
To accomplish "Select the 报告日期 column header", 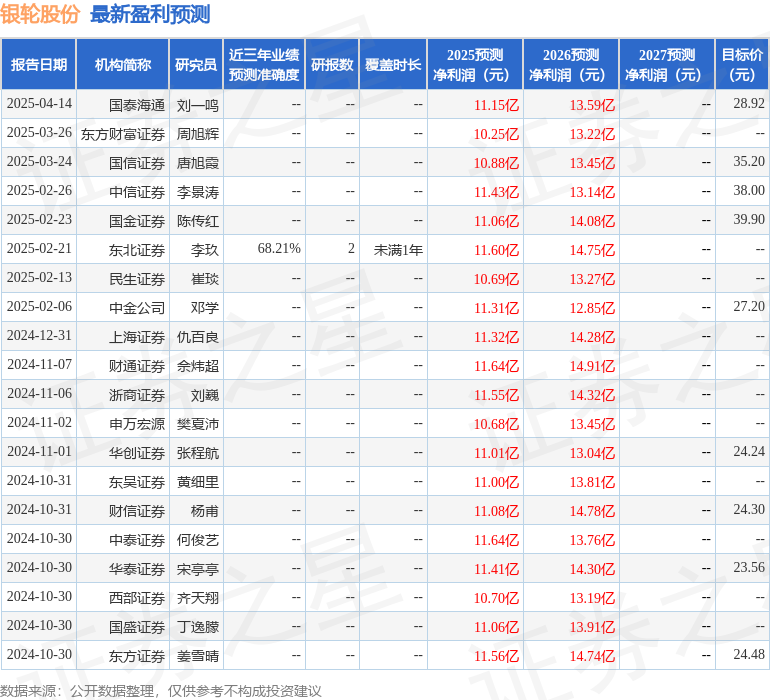I will 39,65.
